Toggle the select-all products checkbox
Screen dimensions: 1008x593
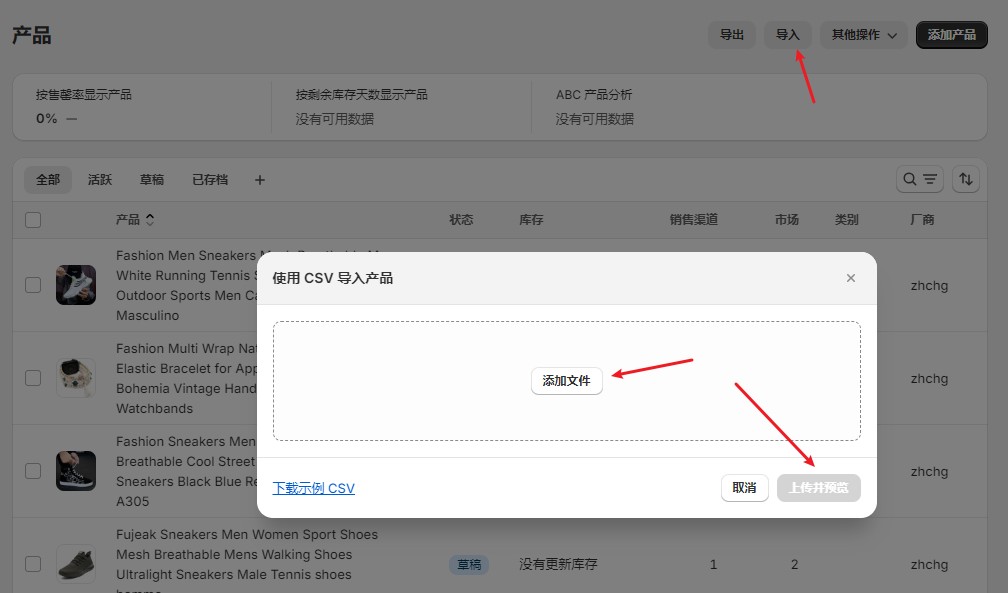pyautogui.click(x=33, y=220)
